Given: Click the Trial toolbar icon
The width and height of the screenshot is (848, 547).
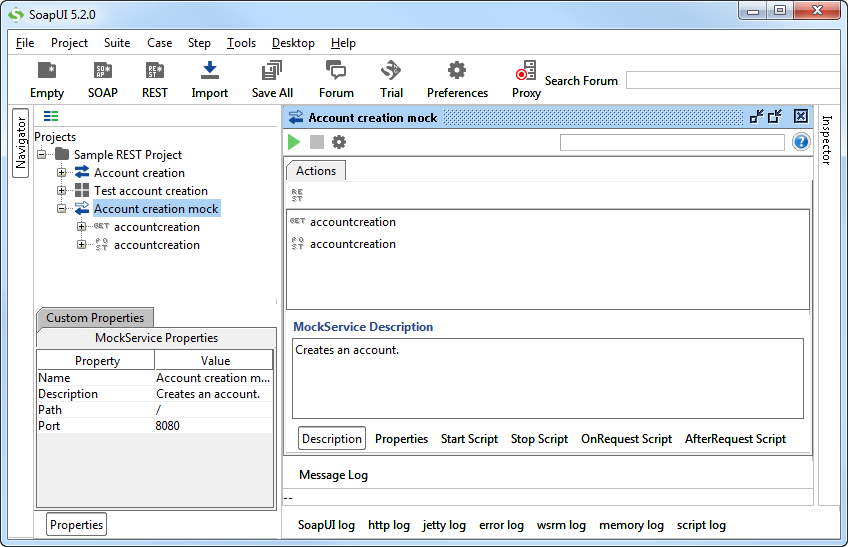Looking at the screenshot, I should pyautogui.click(x=391, y=70).
